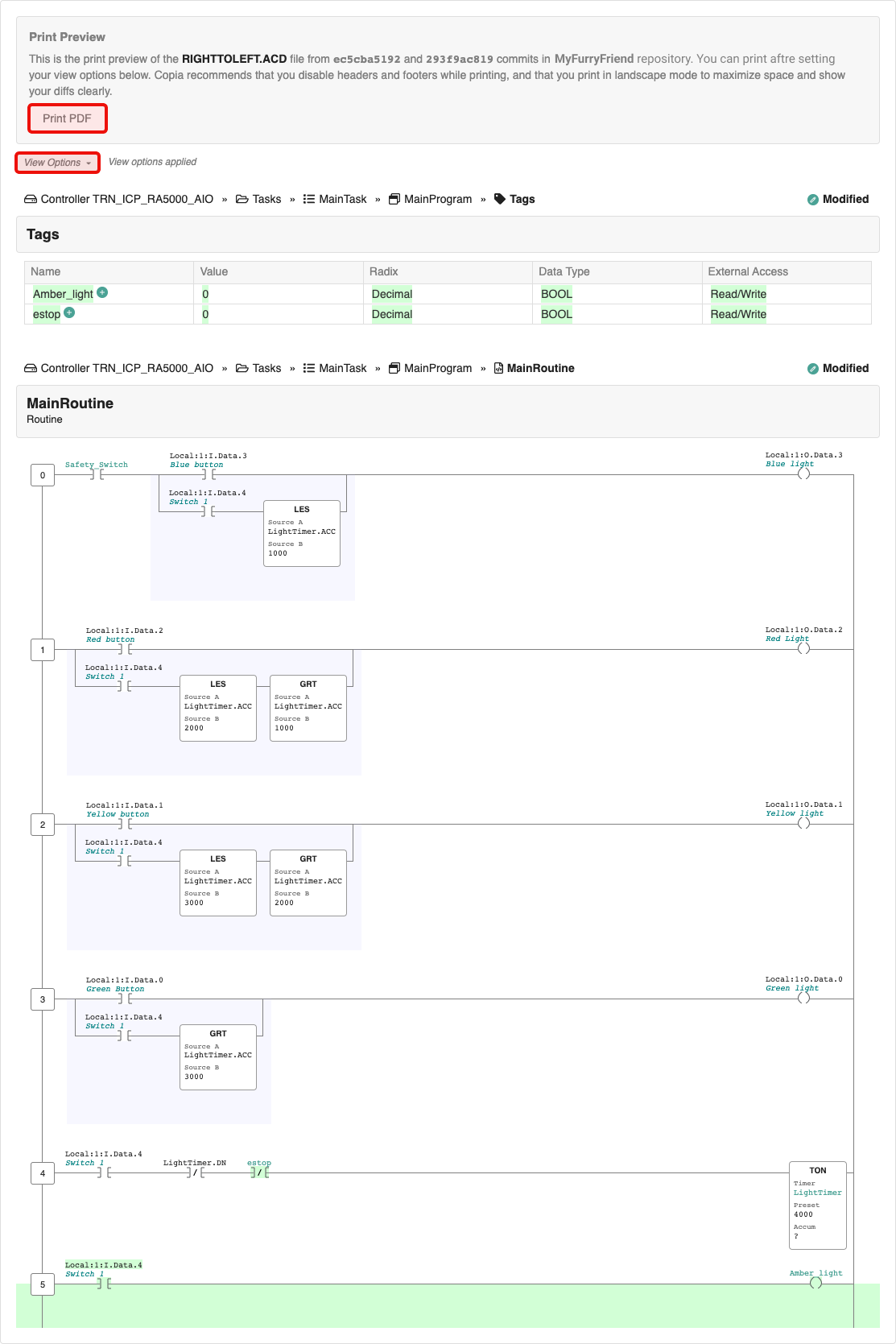
Task: Select rung number 0 box
Action: pos(43,475)
